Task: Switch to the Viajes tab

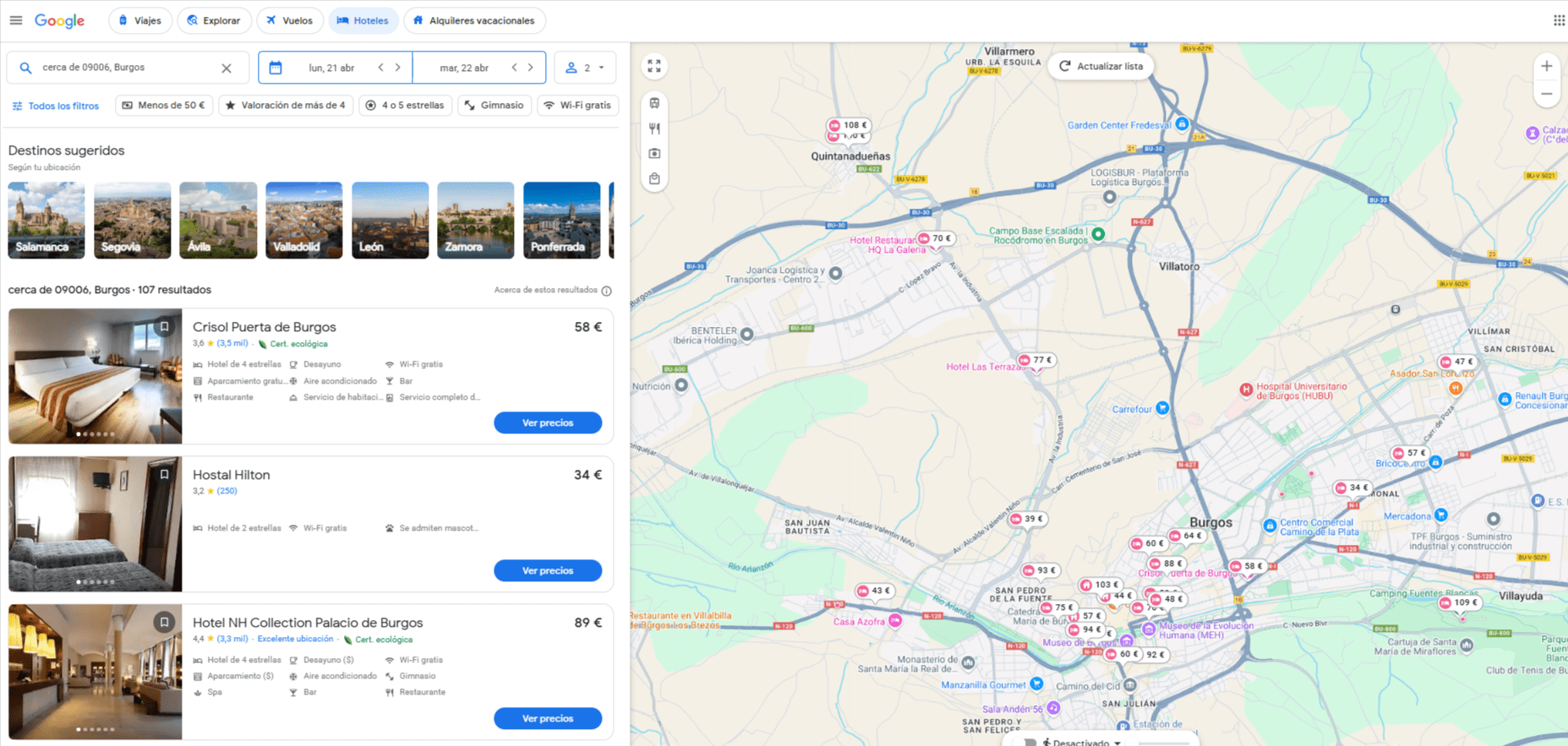Action: pos(140,20)
